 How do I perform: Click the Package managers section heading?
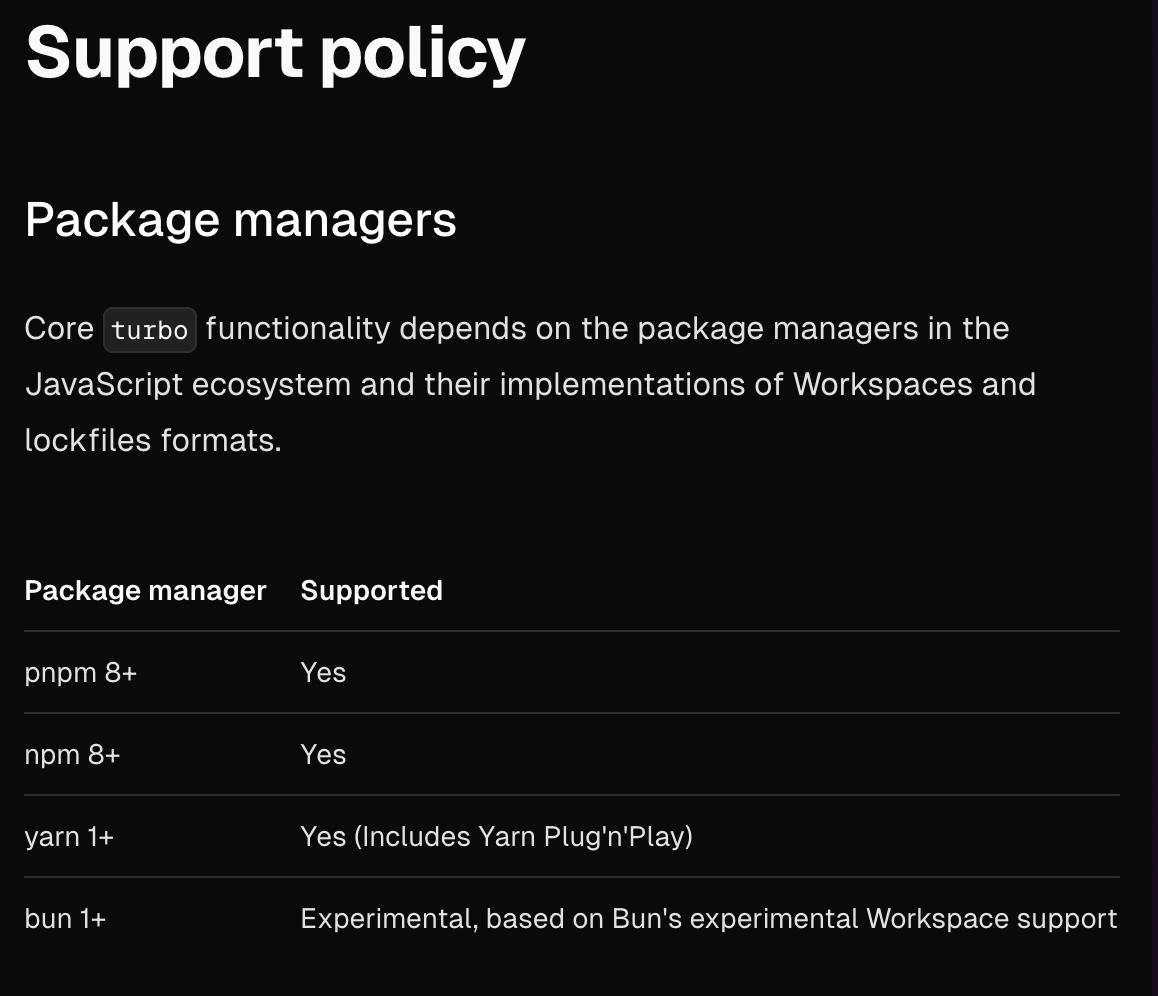[241, 220]
